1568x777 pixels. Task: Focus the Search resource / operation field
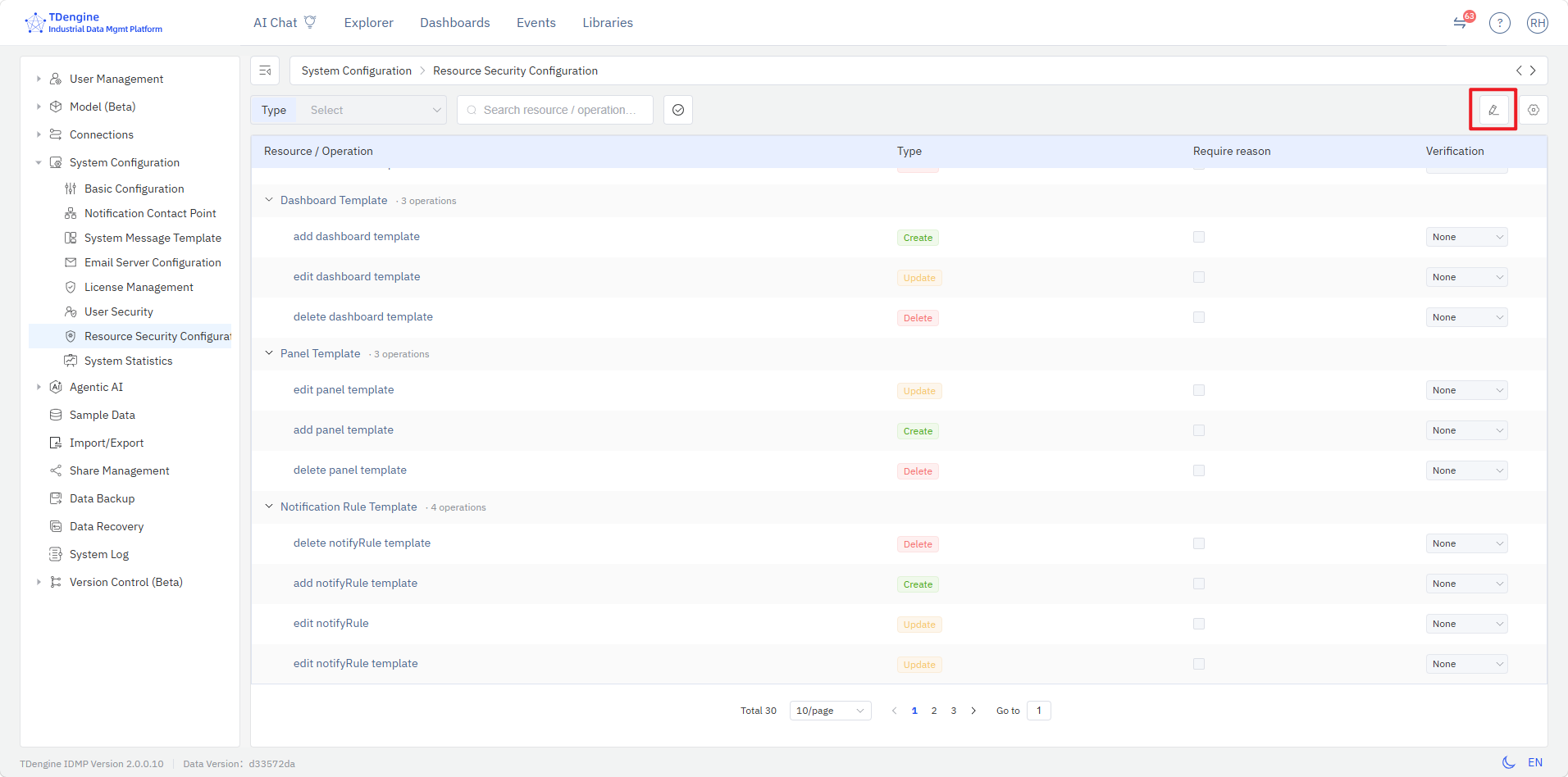pyautogui.click(x=555, y=110)
